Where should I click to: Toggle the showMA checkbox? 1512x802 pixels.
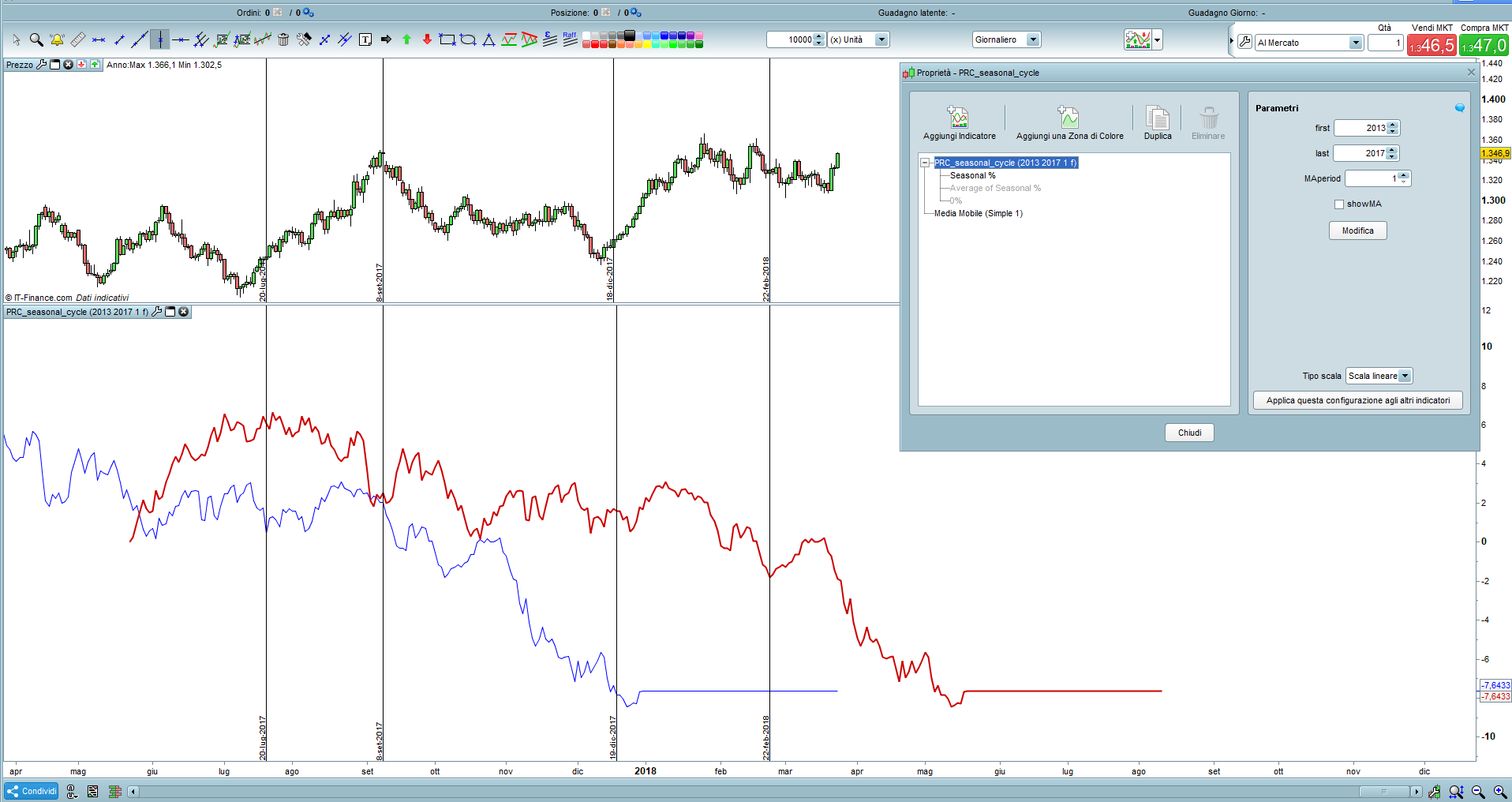click(x=1339, y=204)
